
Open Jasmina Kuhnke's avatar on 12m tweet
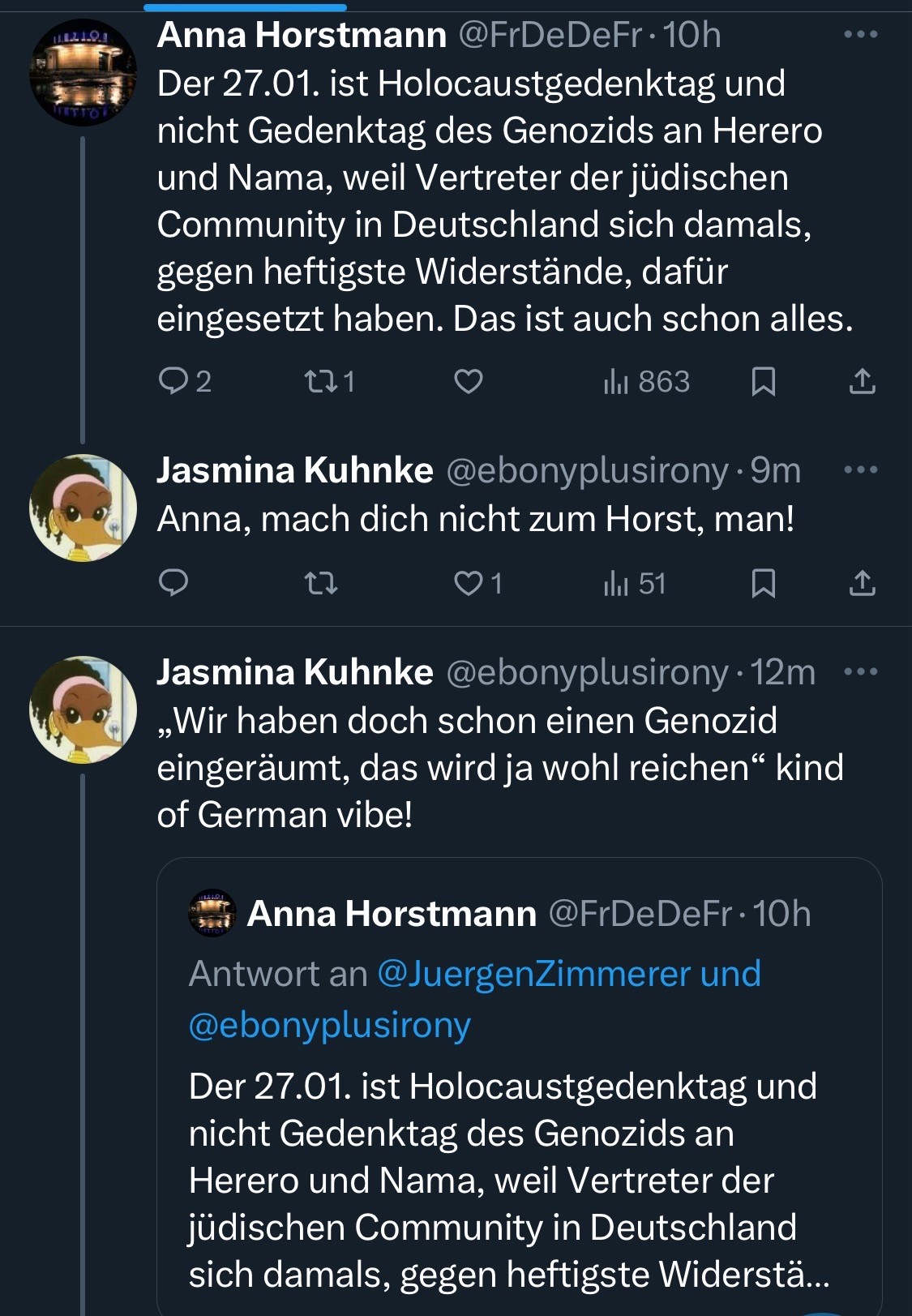coord(83,709)
